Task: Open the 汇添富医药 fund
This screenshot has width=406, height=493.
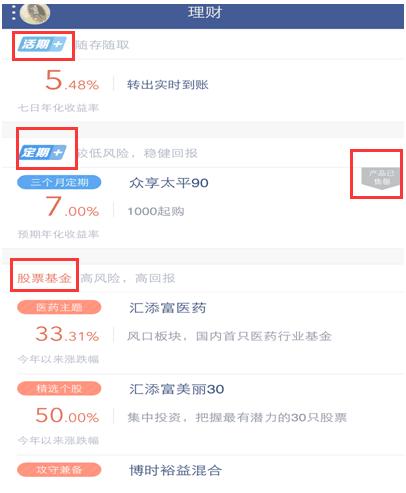Action: pos(168,308)
